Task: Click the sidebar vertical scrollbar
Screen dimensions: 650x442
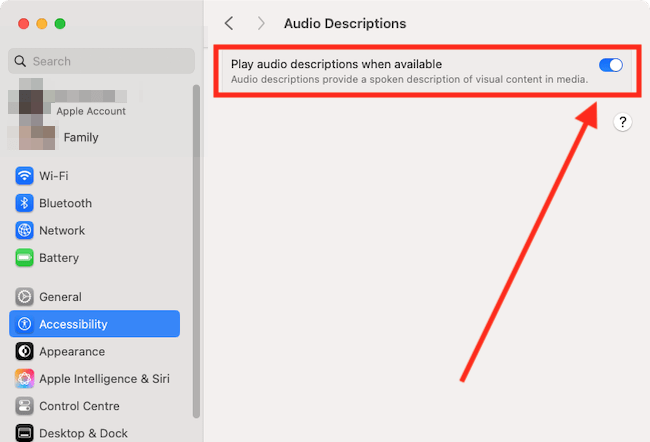Action: pos(196,250)
